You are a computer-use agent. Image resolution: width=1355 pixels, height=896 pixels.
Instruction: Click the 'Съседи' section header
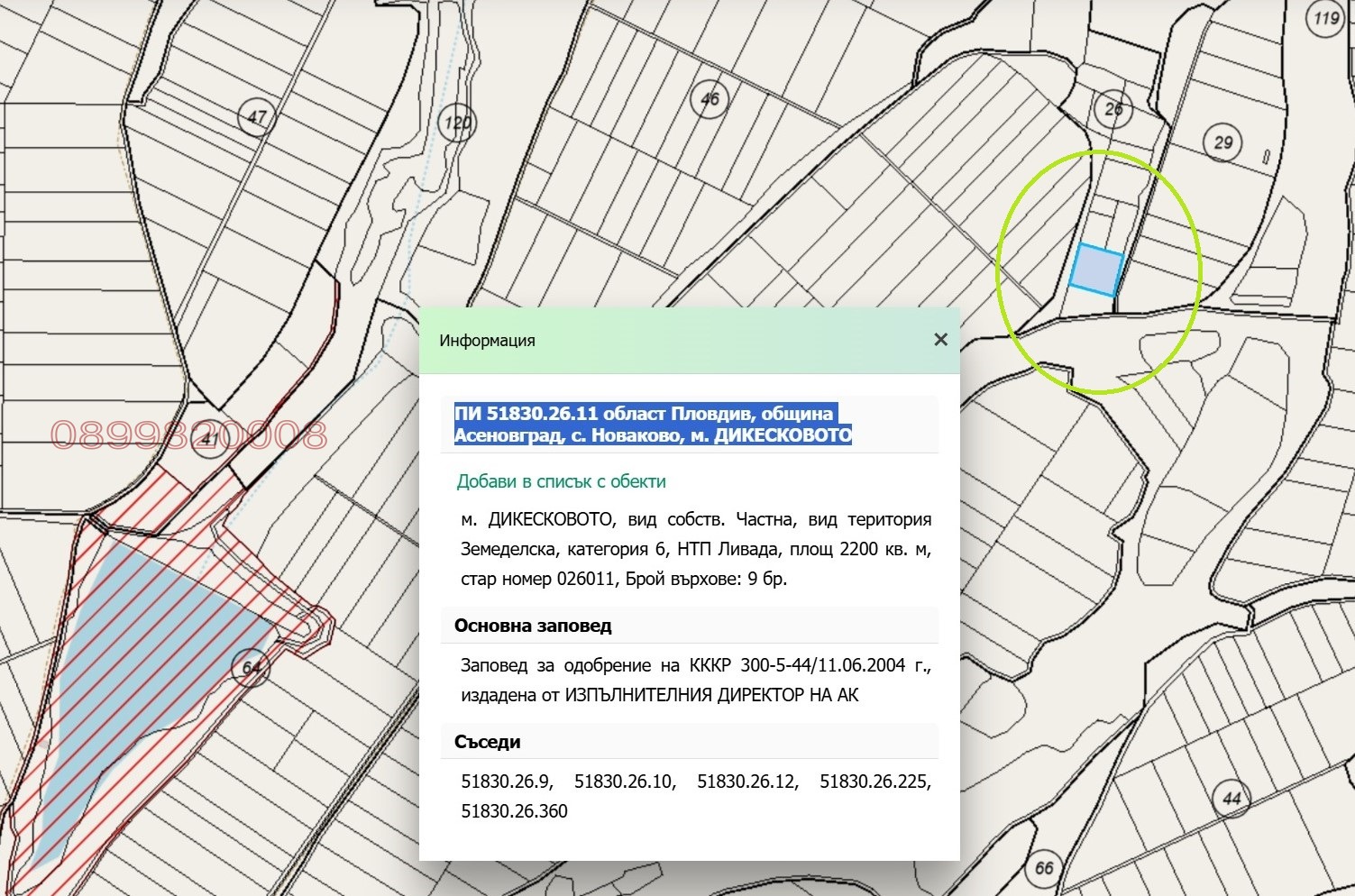click(488, 742)
